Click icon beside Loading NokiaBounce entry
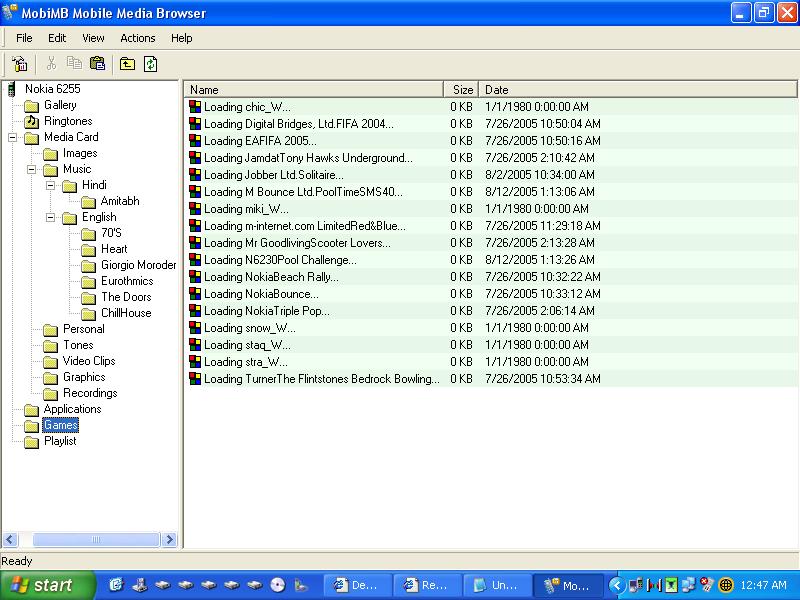800x600 pixels. [x=195, y=294]
